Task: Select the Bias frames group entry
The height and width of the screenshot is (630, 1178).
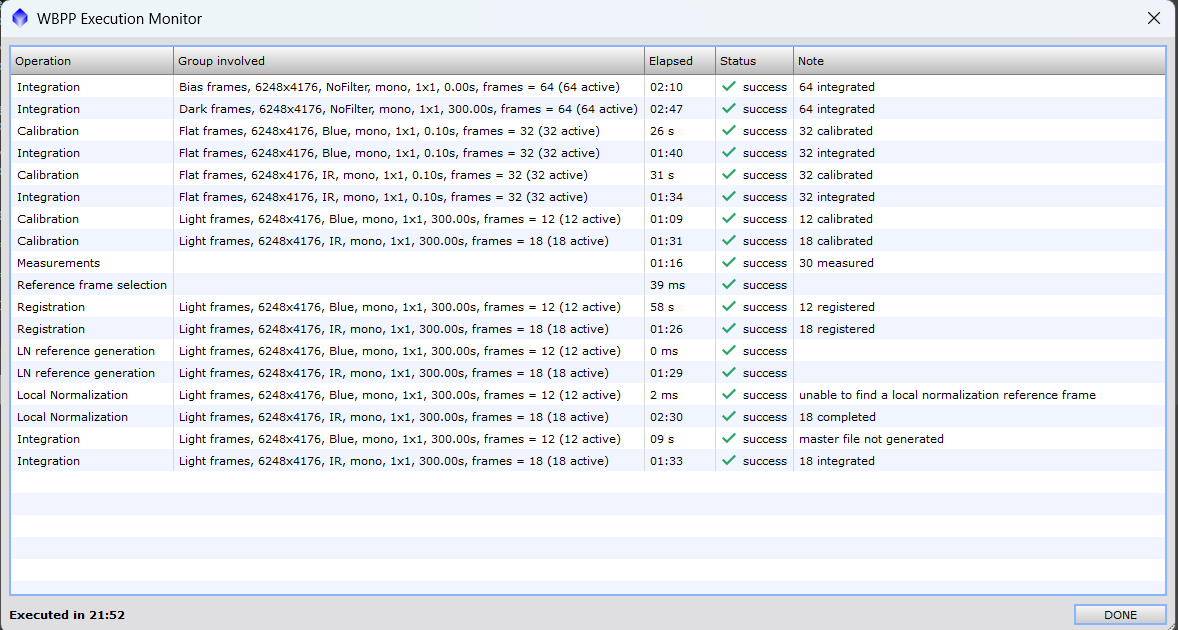Action: 398,87
